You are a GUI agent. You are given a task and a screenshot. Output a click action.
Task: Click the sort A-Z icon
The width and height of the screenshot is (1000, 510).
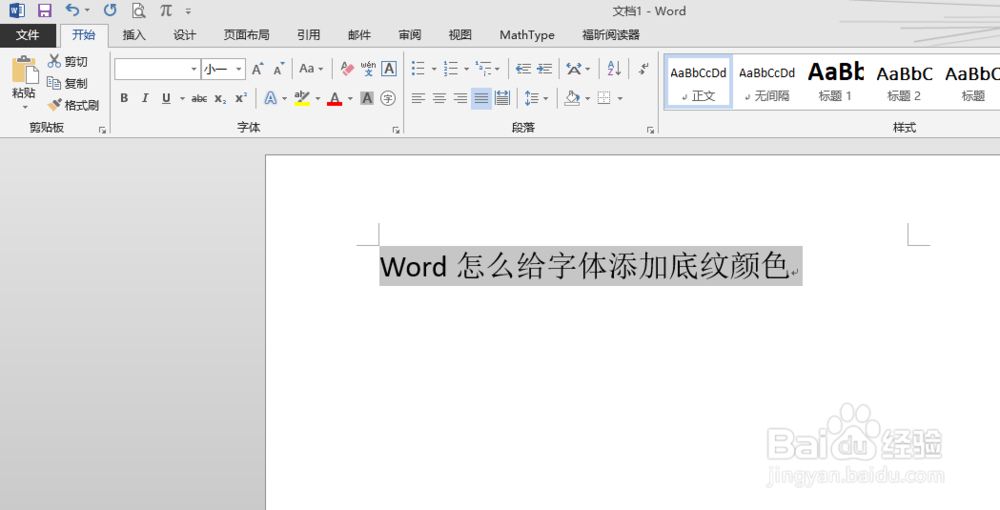[614, 68]
